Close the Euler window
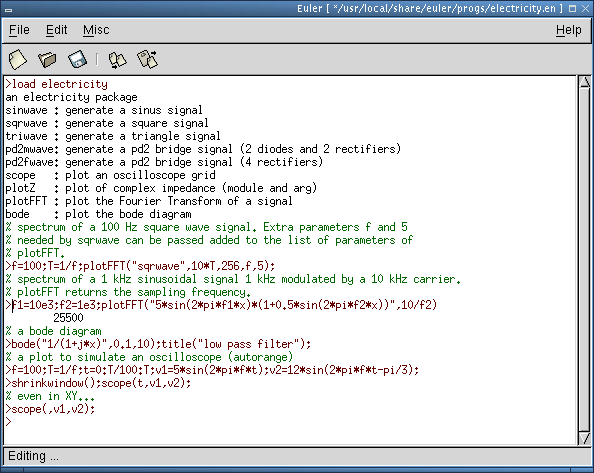Viewport: 594px width, 473px height. pyautogui.click(x=585, y=8)
